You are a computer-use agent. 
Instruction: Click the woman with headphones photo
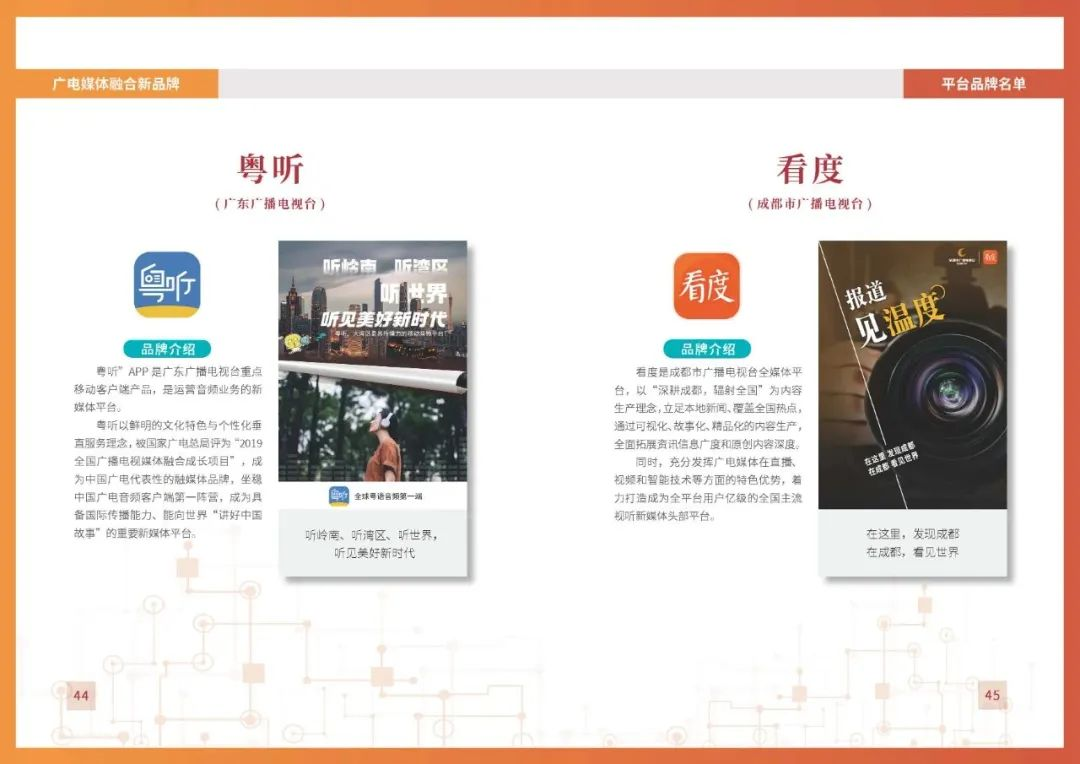tap(373, 431)
